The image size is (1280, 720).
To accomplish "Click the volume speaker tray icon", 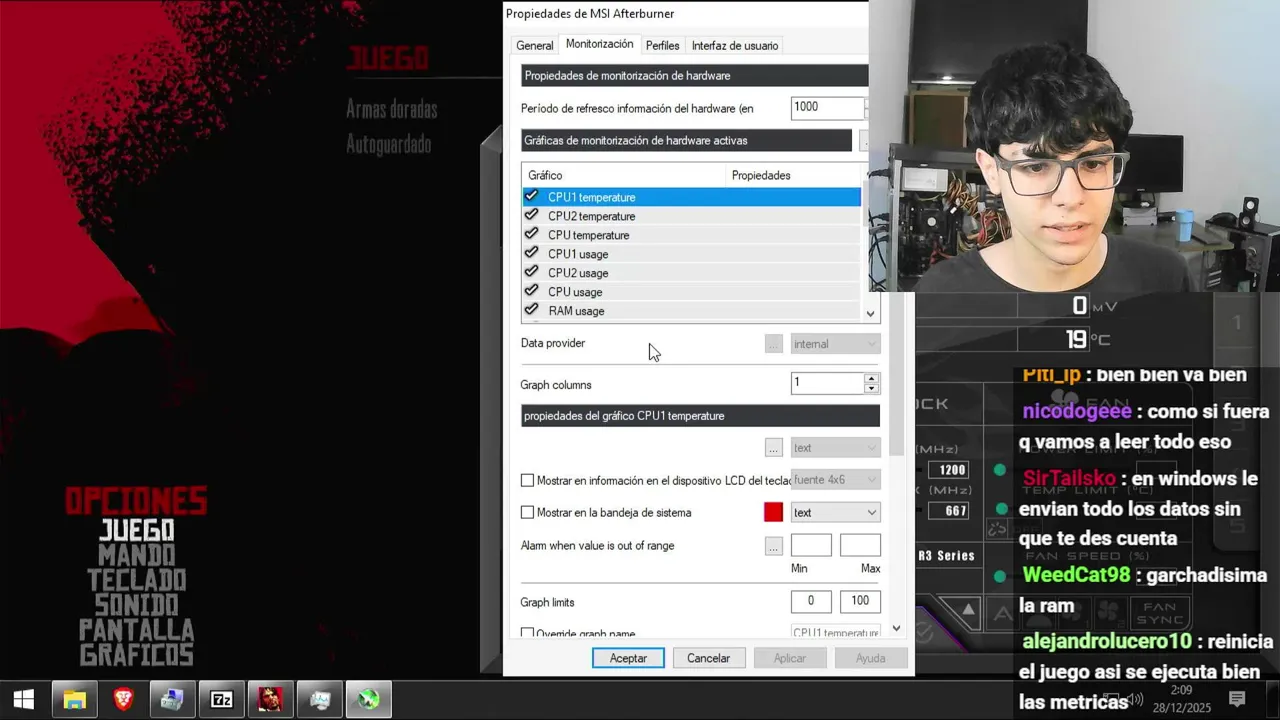I will pyautogui.click(x=1134, y=699).
